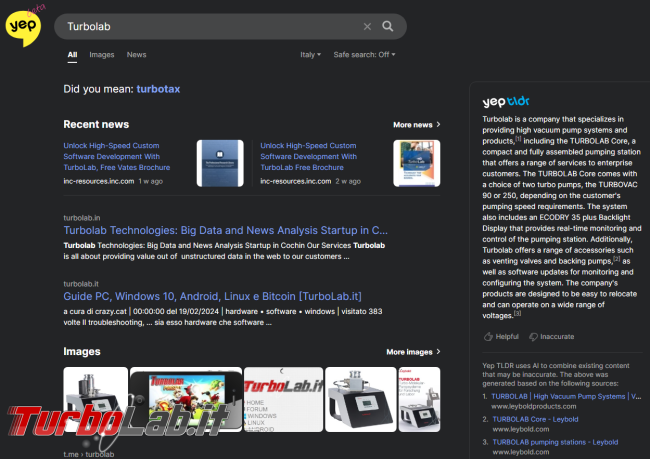This screenshot has height=459, width=650.
Task: Click the turbotax suggestion link
Action: [158, 89]
